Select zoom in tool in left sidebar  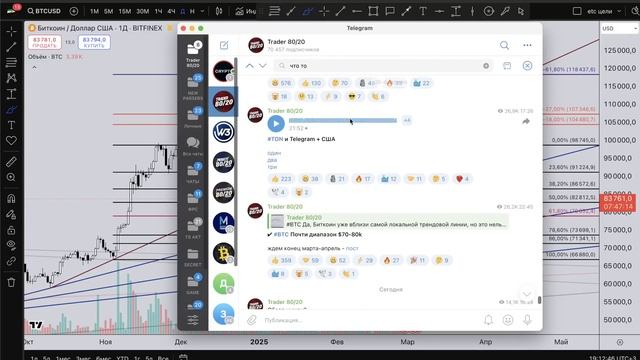click(x=11, y=178)
